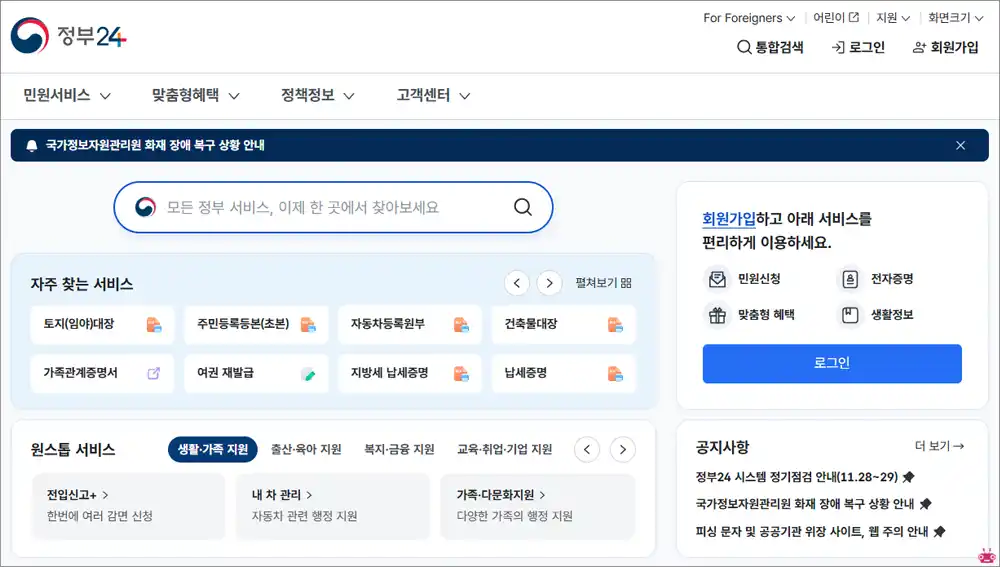Click the notice bell icon in banner

(x=32, y=145)
